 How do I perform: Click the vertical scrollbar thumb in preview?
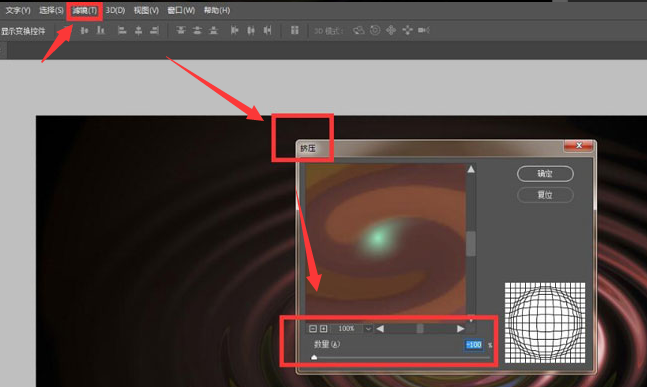(x=471, y=243)
